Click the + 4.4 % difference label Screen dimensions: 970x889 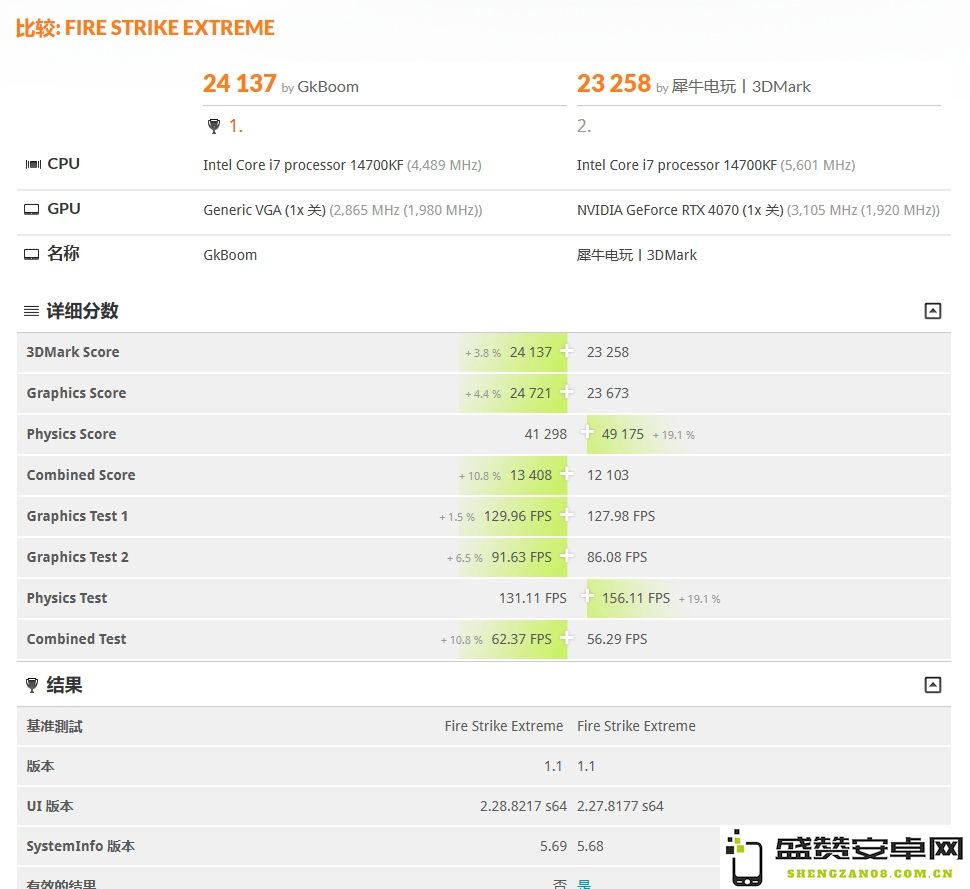click(483, 394)
